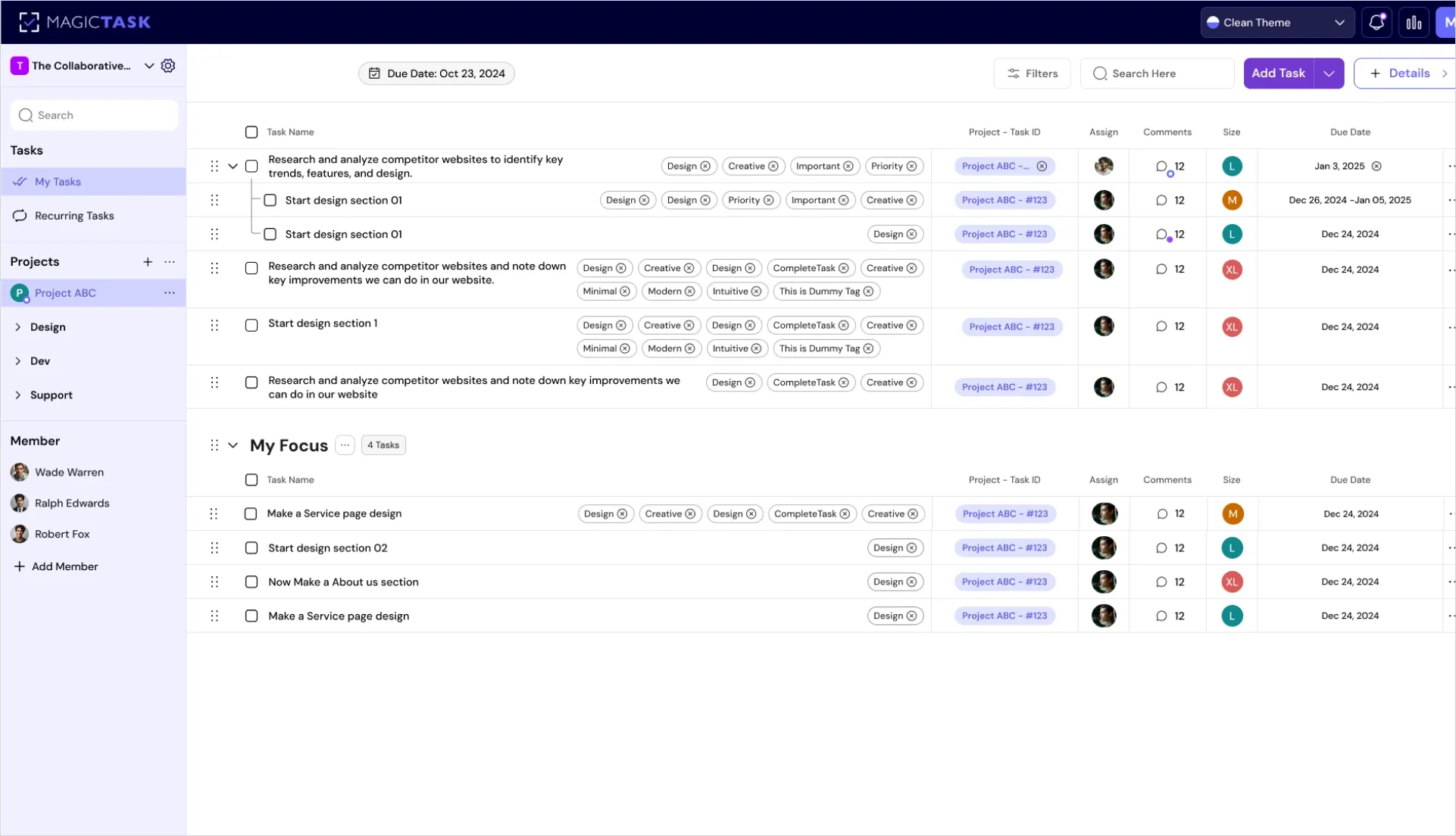The height and width of the screenshot is (836, 1456).
Task: Open the Clean Theme dropdown
Action: [x=1276, y=22]
